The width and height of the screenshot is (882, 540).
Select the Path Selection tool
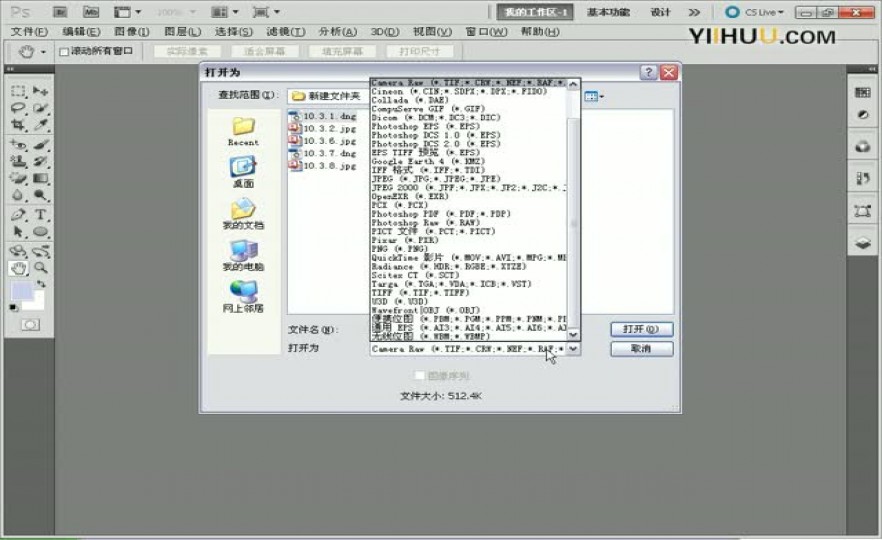pyautogui.click(x=18, y=231)
